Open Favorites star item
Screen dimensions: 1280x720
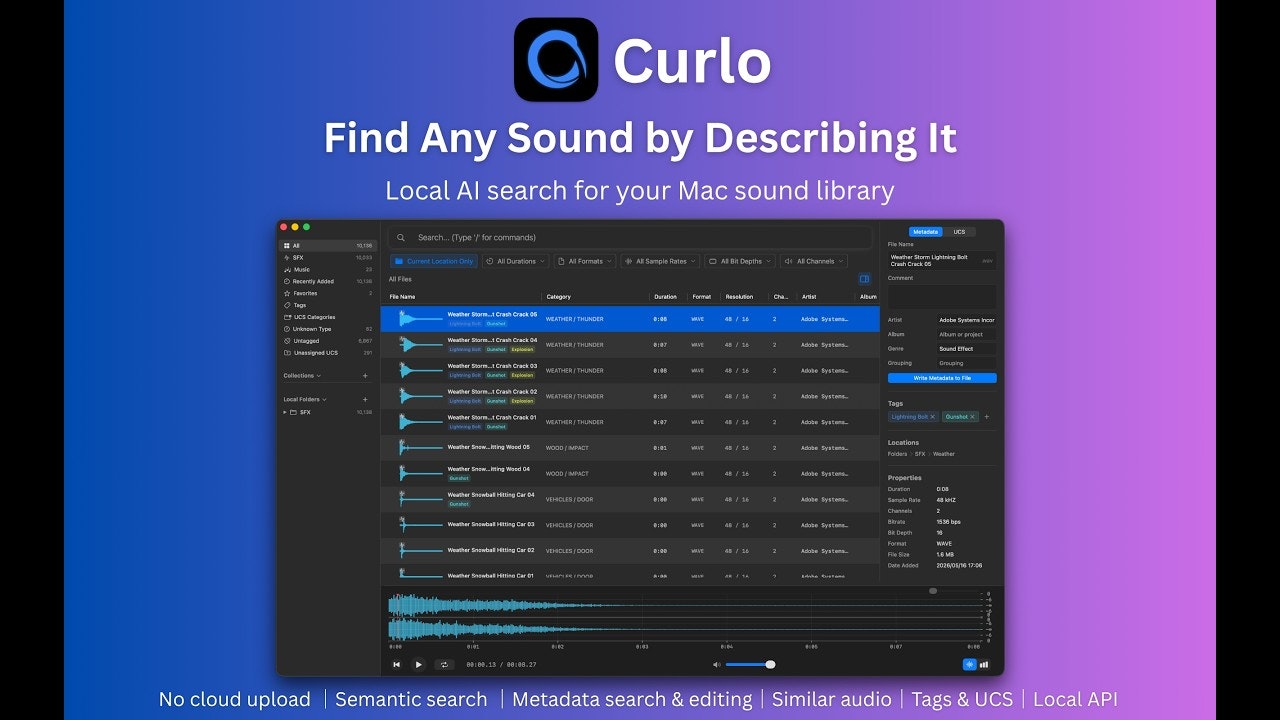[328, 293]
